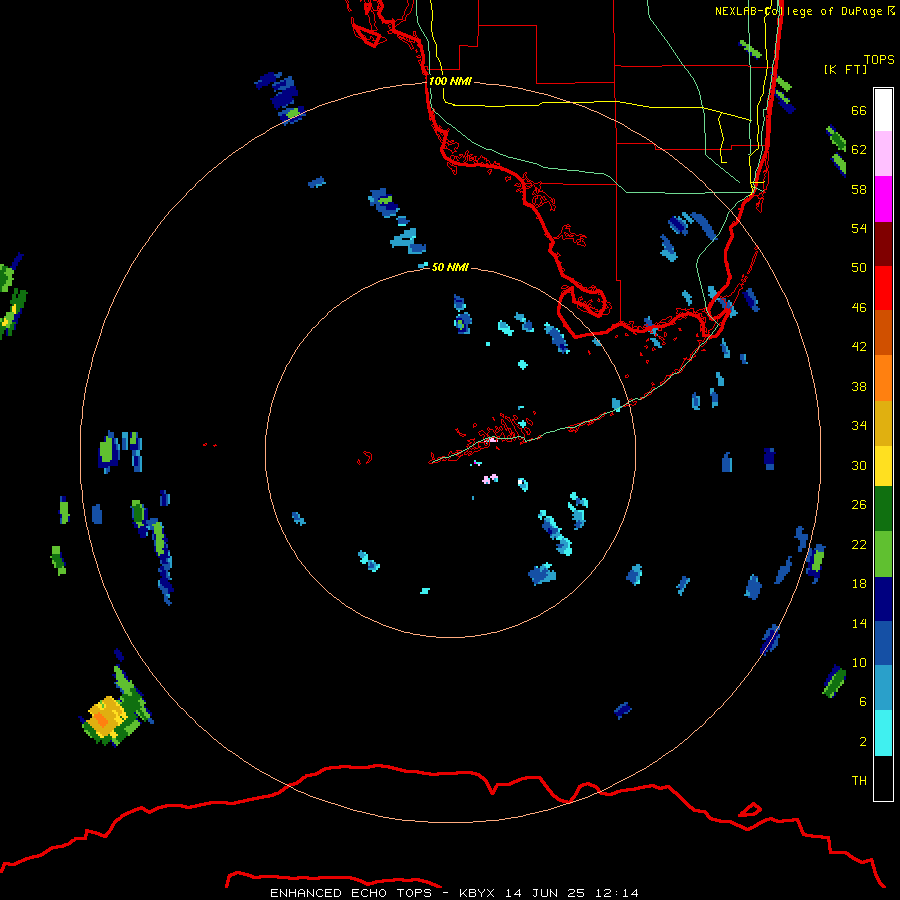Image resolution: width=900 pixels, height=900 pixels.
Task: Click the medium blue legend color block
Action: (883, 643)
